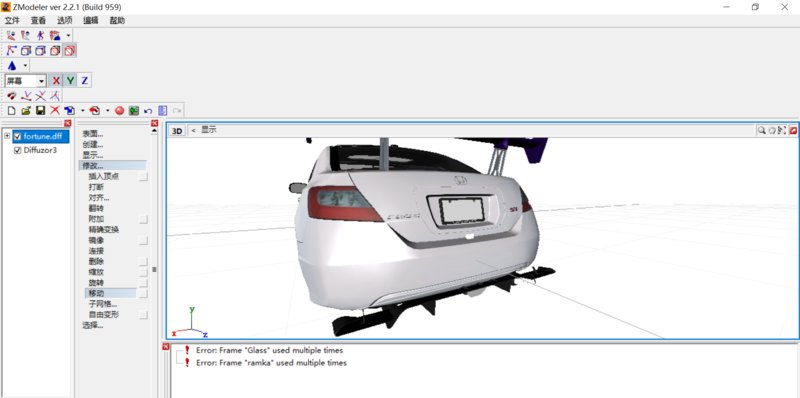Expand the fortune.dff tree node

[x=7, y=136]
